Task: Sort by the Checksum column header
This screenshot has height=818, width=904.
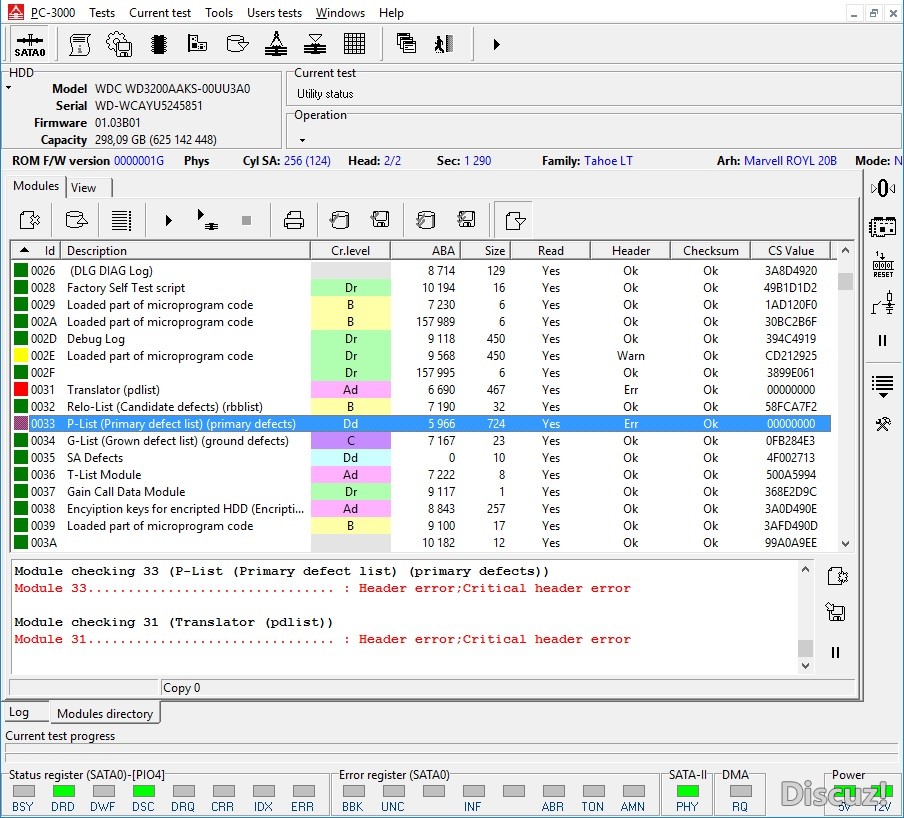Action: pyautogui.click(x=710, y=251)
